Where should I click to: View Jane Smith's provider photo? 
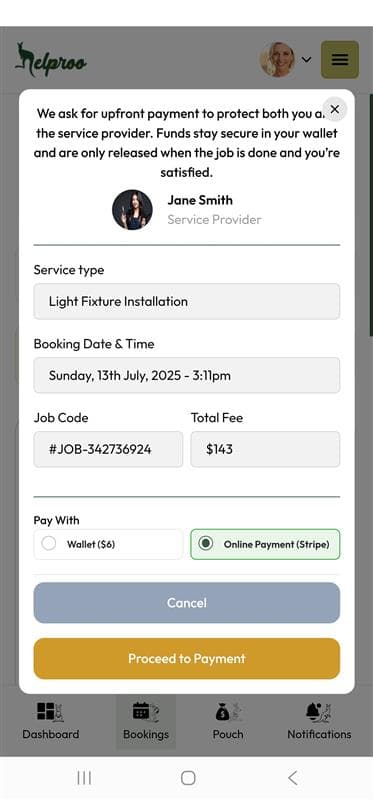pos(132,210)
